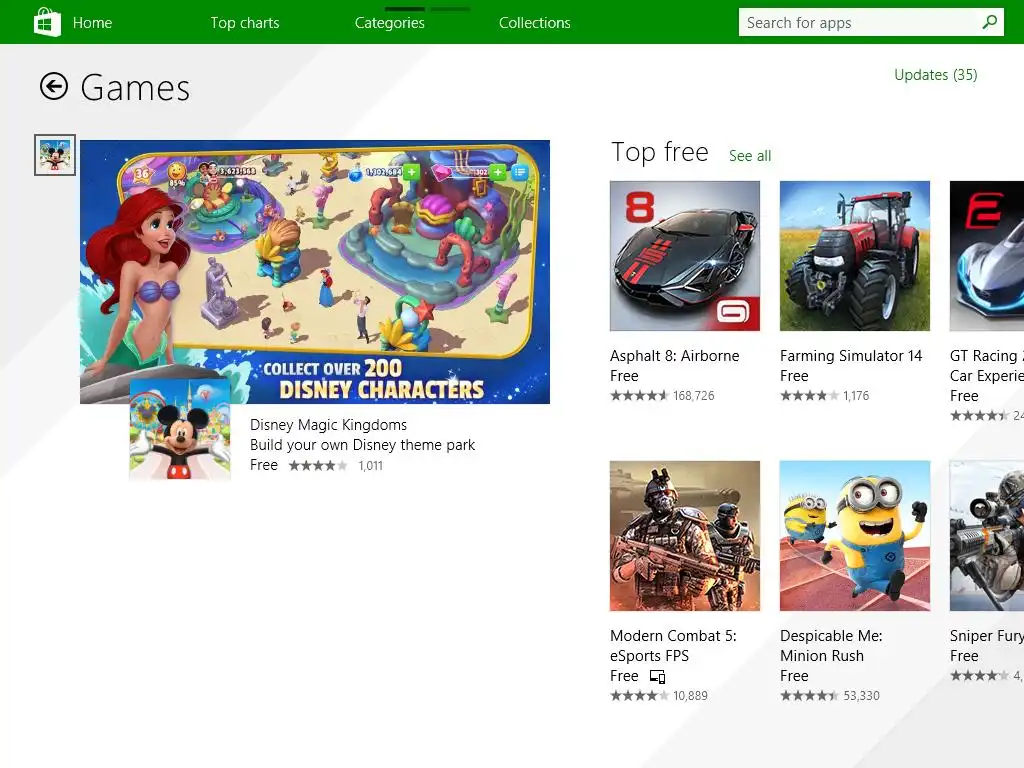
Task: Open the Home tab
Action: coord(92,23)
